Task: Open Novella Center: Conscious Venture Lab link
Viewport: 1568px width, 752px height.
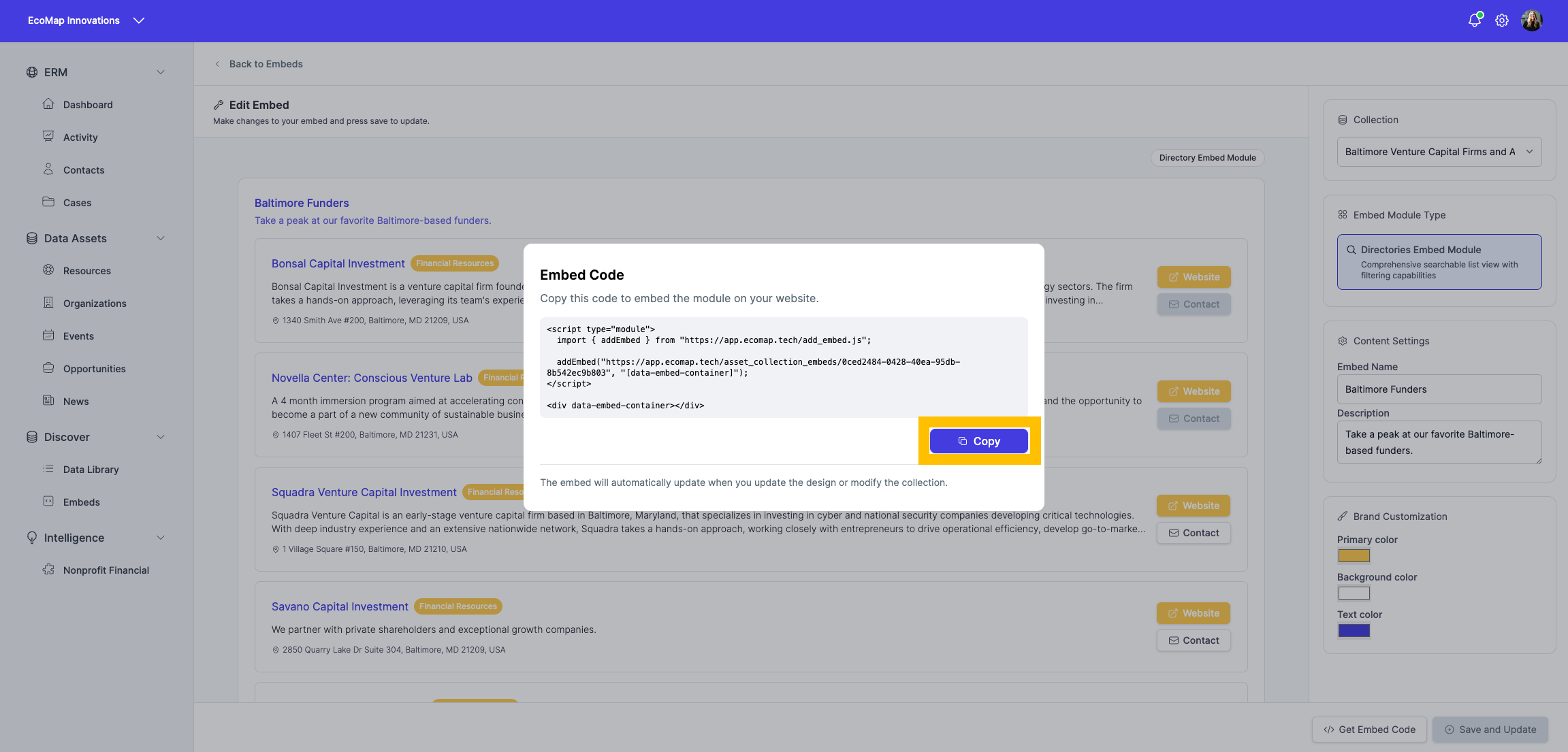Action: coord(372,378)
